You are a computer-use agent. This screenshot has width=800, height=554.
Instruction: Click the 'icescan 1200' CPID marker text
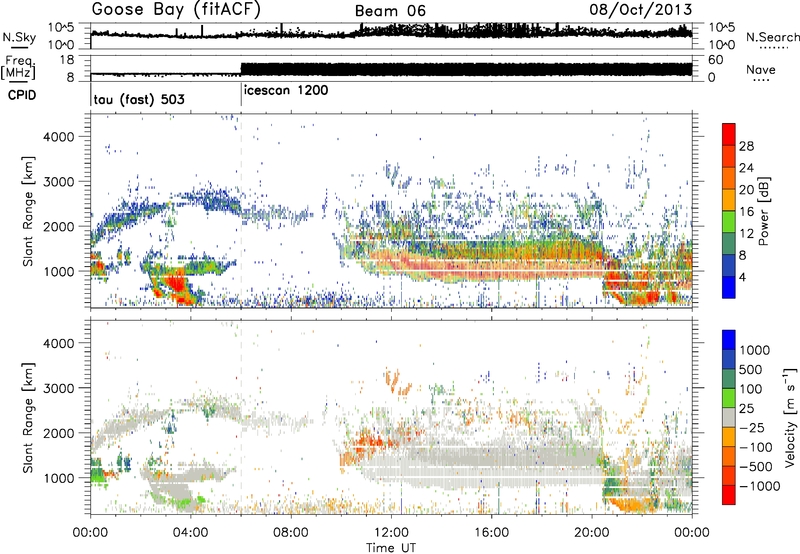[286, 91]
